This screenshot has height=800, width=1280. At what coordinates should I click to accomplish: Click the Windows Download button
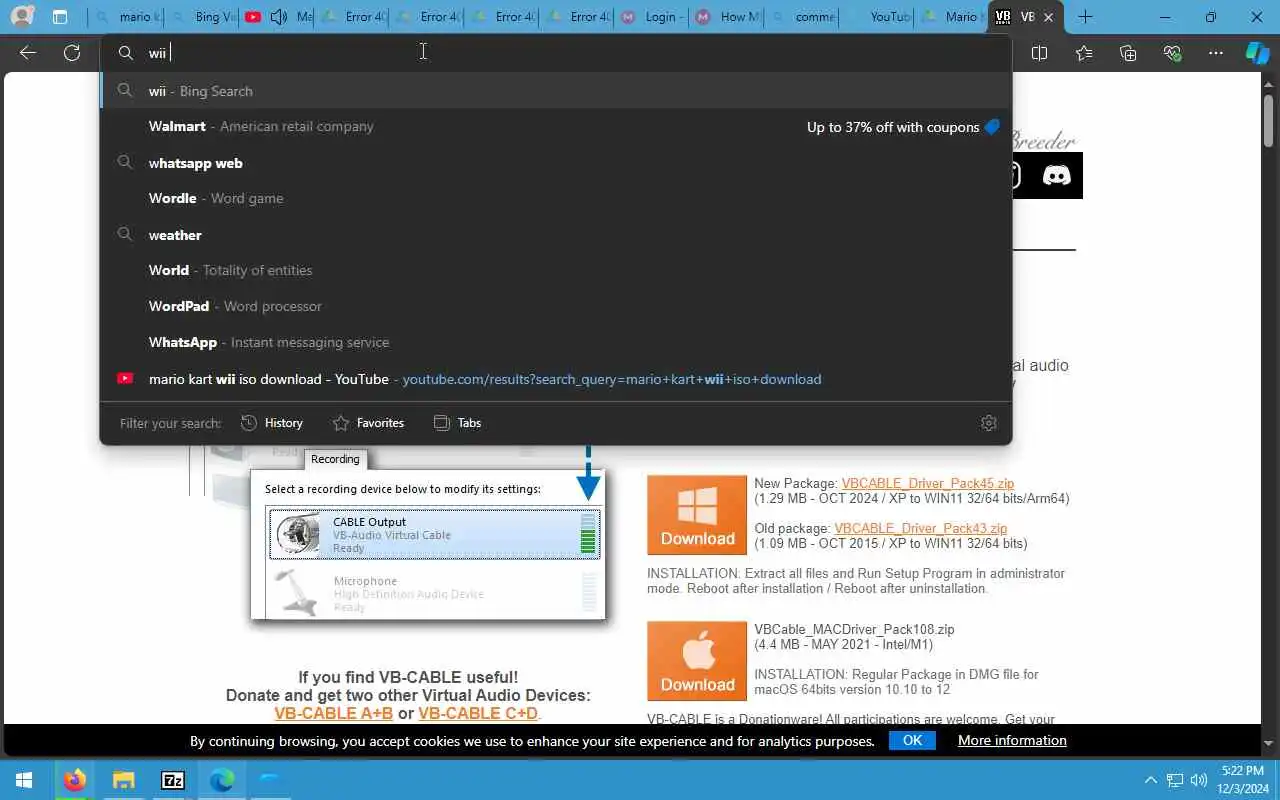coord(697,515)
